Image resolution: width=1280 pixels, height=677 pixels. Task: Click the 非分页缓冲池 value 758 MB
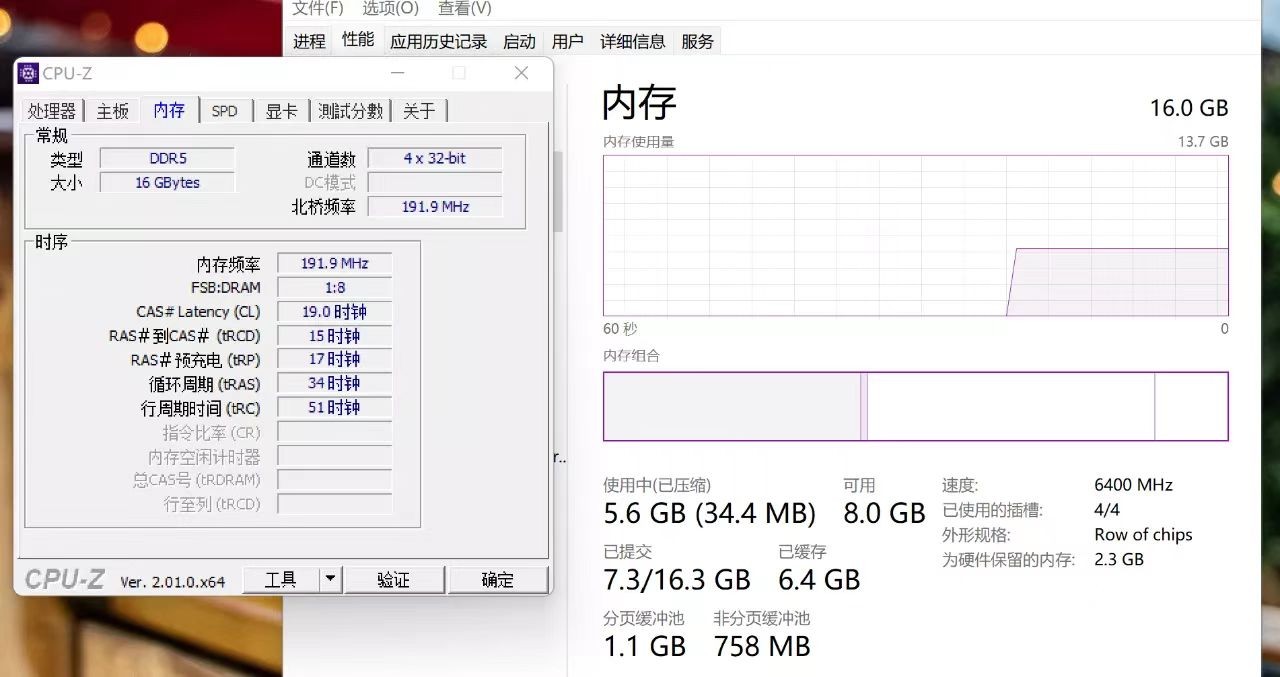tap(762, 646)
